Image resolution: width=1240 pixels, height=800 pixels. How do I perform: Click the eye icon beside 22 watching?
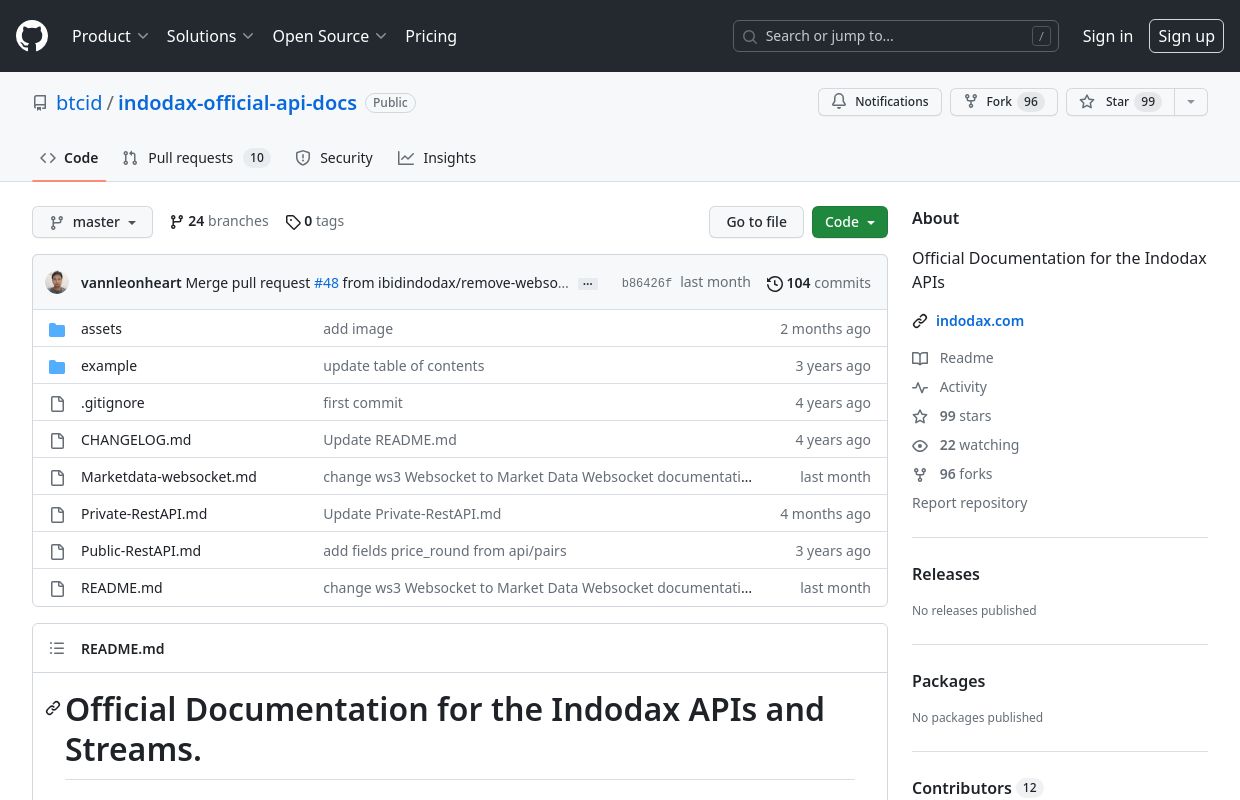point(920,445)
